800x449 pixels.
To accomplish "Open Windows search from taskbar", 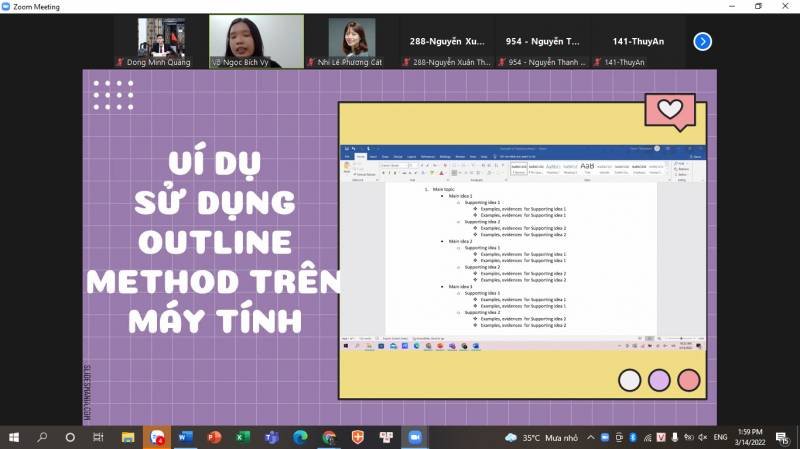I will point(42,437).
